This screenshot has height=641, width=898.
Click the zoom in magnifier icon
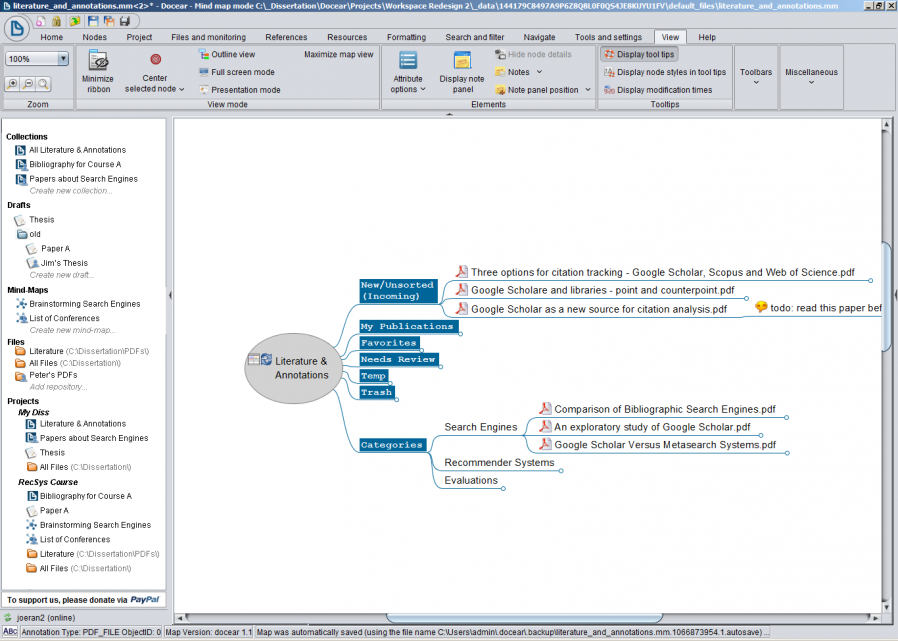(12, 84)
